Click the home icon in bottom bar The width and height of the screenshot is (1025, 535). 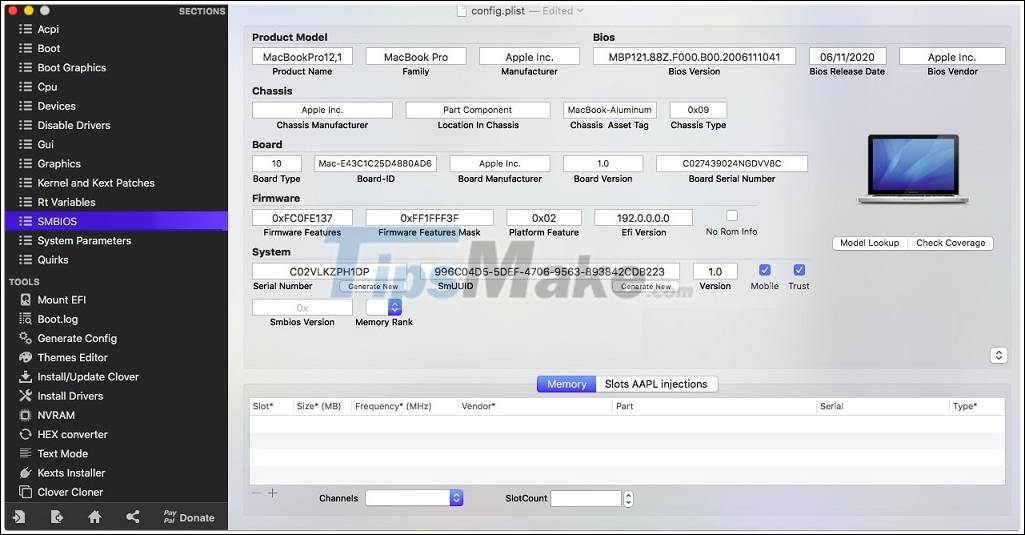tap(95, 517)
